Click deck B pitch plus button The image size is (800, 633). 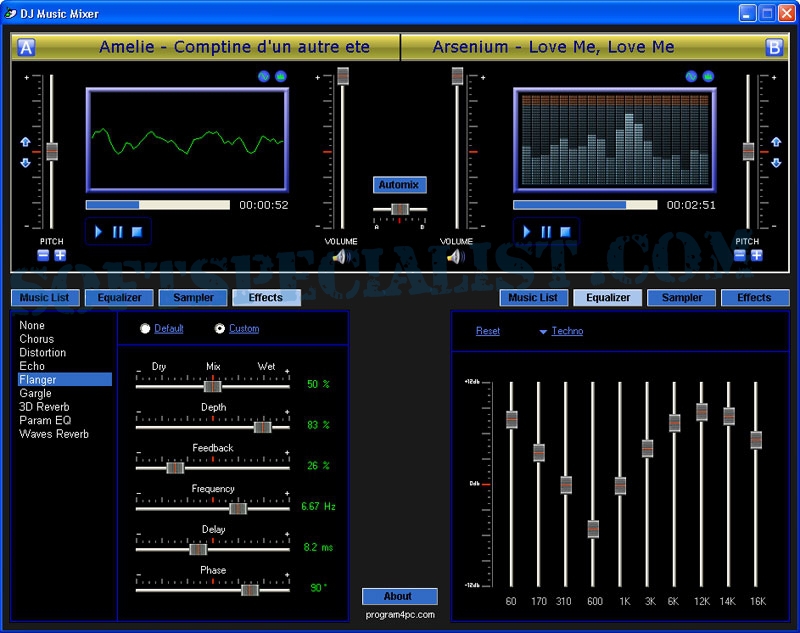[757, 255]
